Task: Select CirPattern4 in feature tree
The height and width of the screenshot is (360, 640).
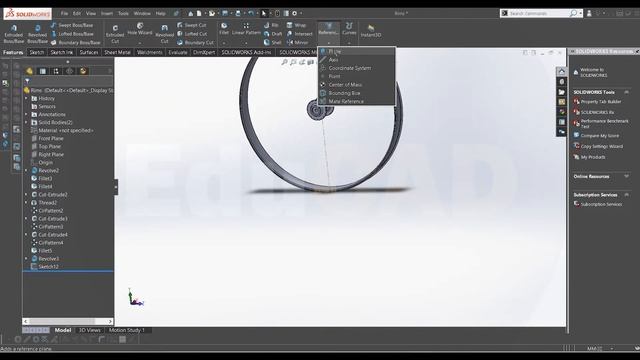Action: tap(51, 243)
